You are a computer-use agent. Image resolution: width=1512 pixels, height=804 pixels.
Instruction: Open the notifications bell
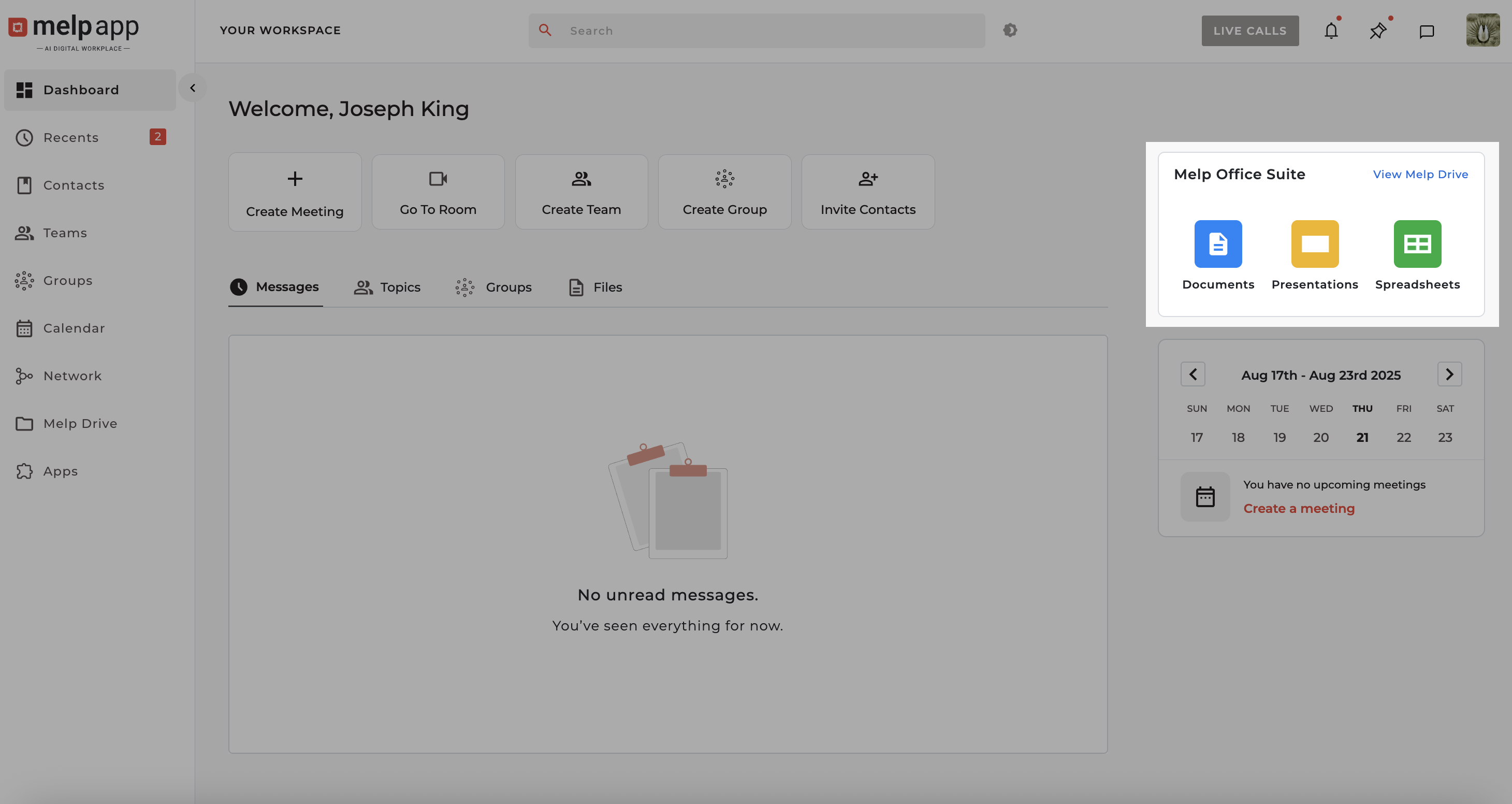click(1331, 31)
